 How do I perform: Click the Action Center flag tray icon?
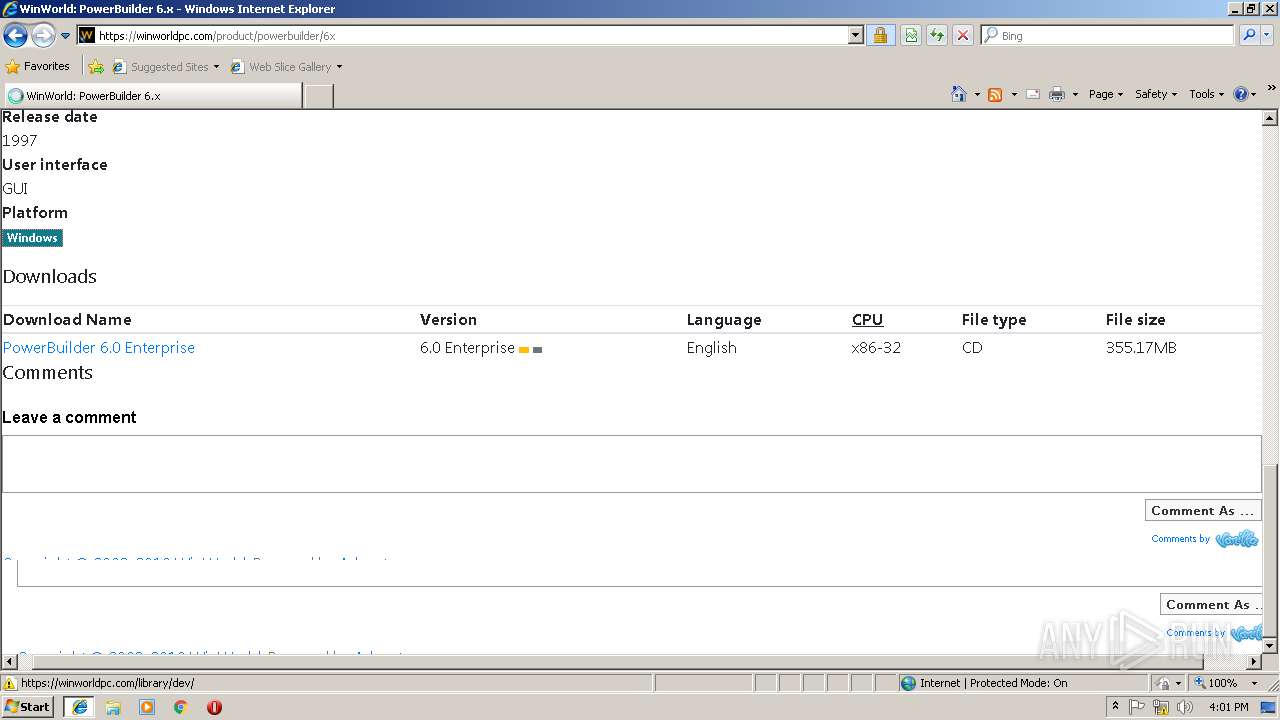pos(1138,707)
